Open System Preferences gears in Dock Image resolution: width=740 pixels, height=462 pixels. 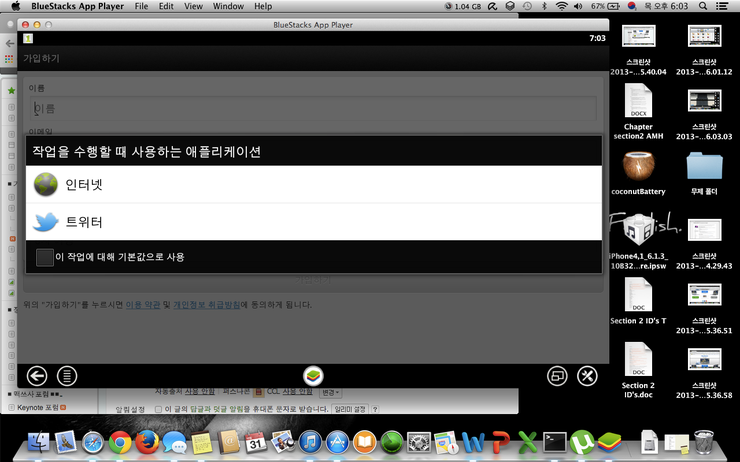click(x=419, y=443)
